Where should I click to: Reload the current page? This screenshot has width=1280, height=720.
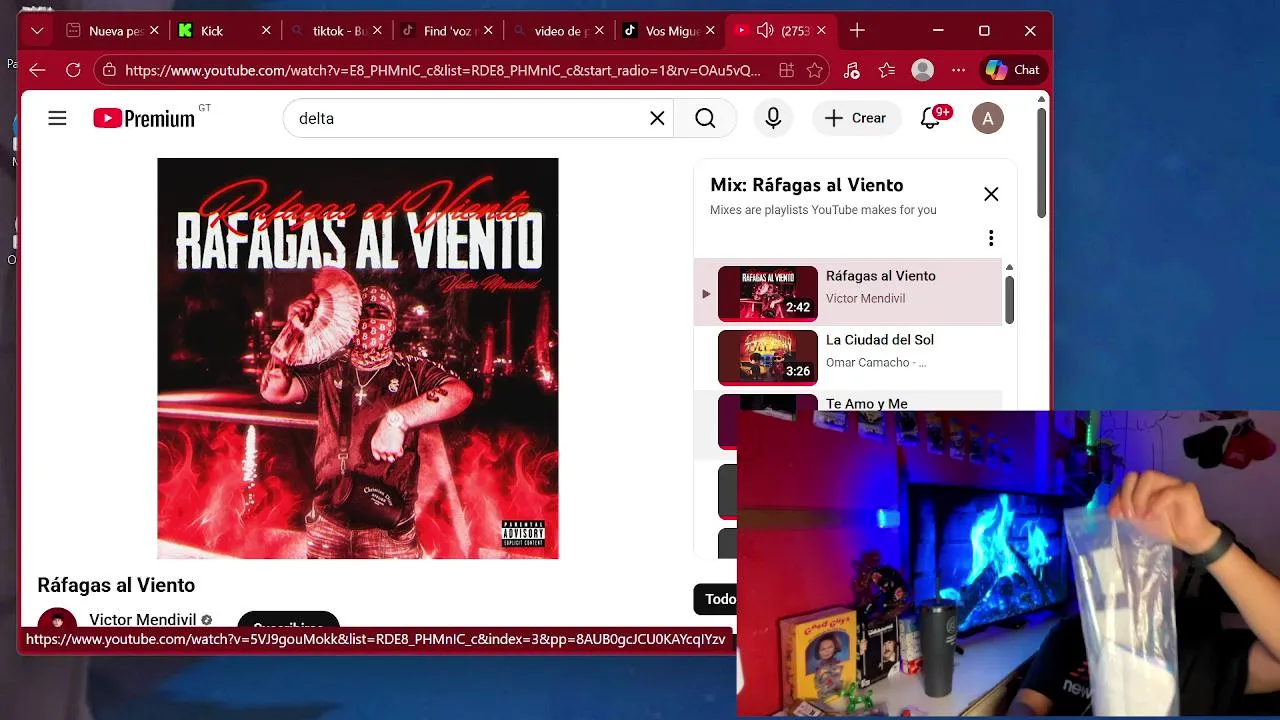point(73,70)
